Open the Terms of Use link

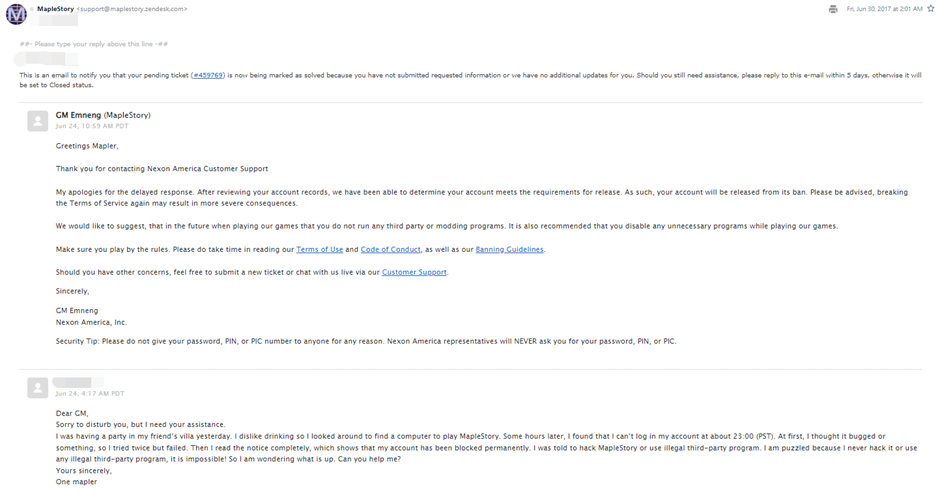[320, 249]
